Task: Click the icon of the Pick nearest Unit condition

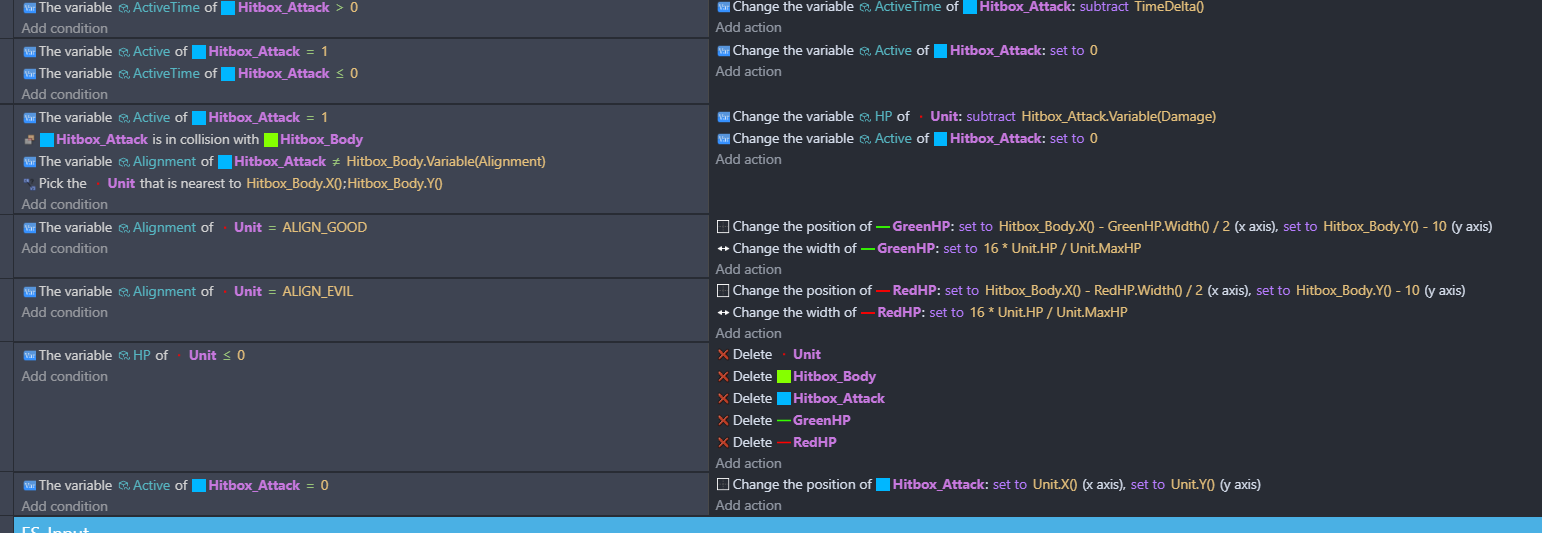Action: [x=29, y=183]
